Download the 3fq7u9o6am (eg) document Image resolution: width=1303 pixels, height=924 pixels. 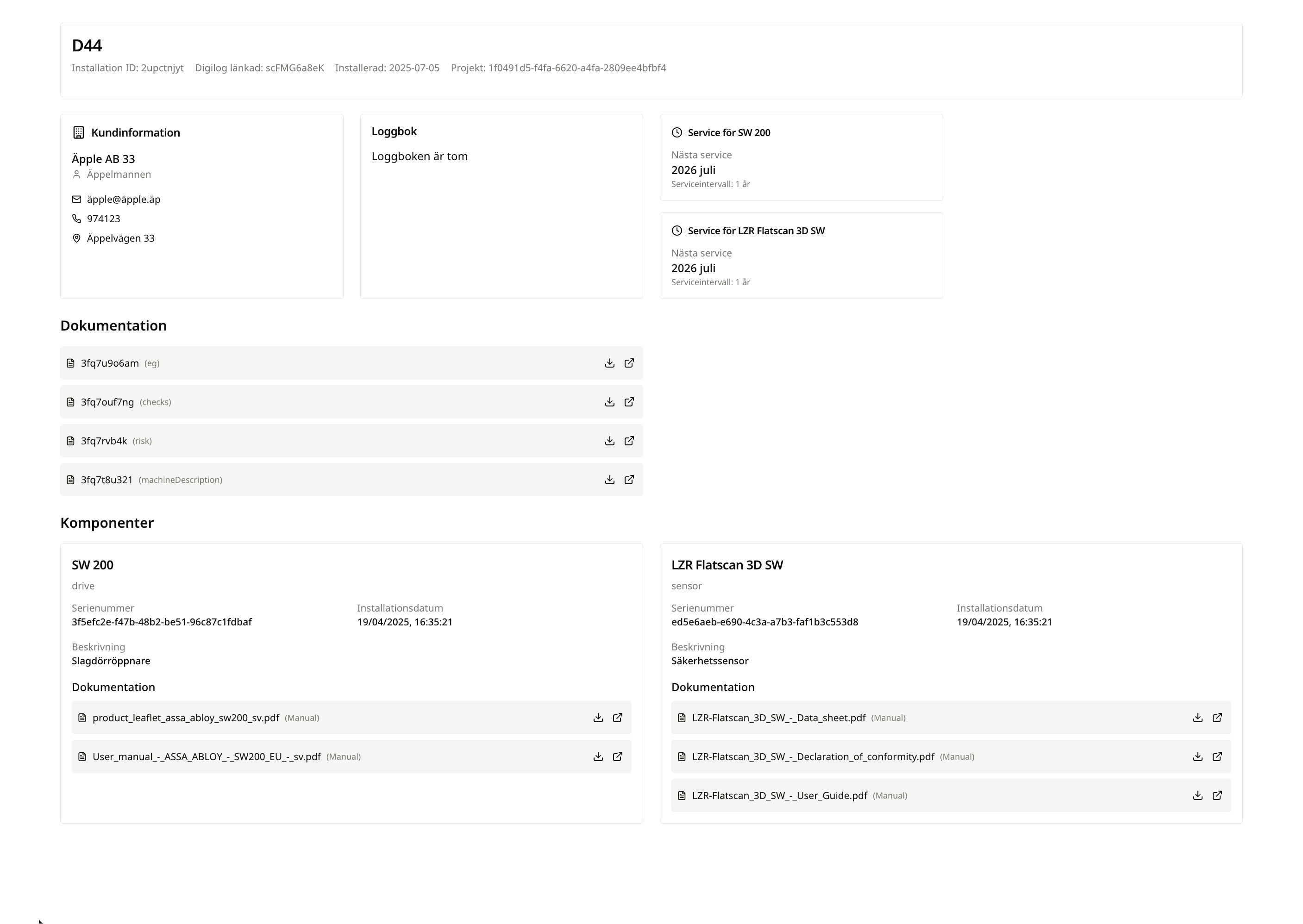[609, 363]
